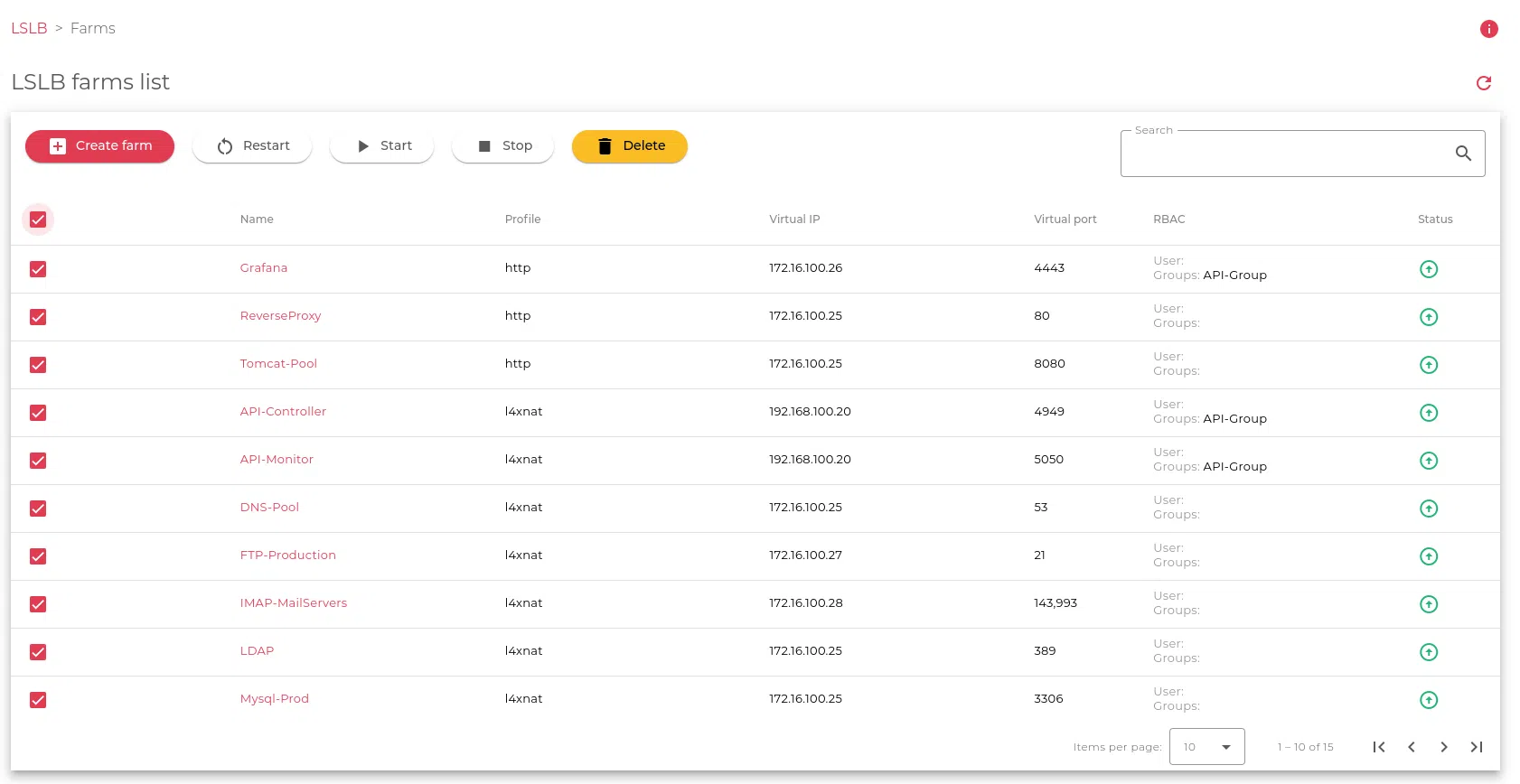This screenshot has width=1520, height=784.
Task: Open the items per page dropdown
Action: point(1206,747)
